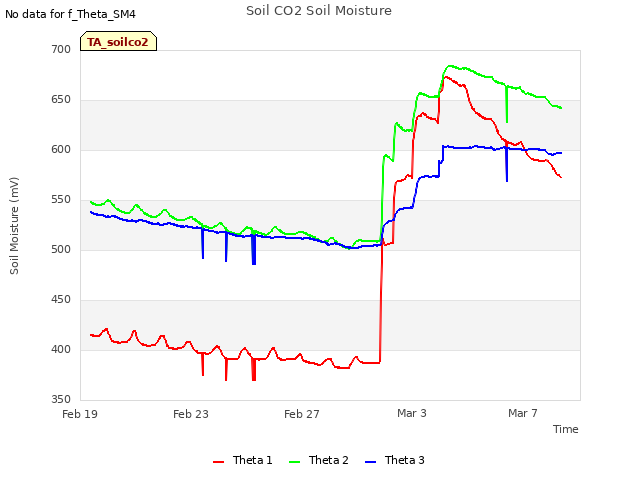Click the red Theta 1 peak near 672 mV
The height and width of the screenshot is (480, 640).
[x=446, y=77]
